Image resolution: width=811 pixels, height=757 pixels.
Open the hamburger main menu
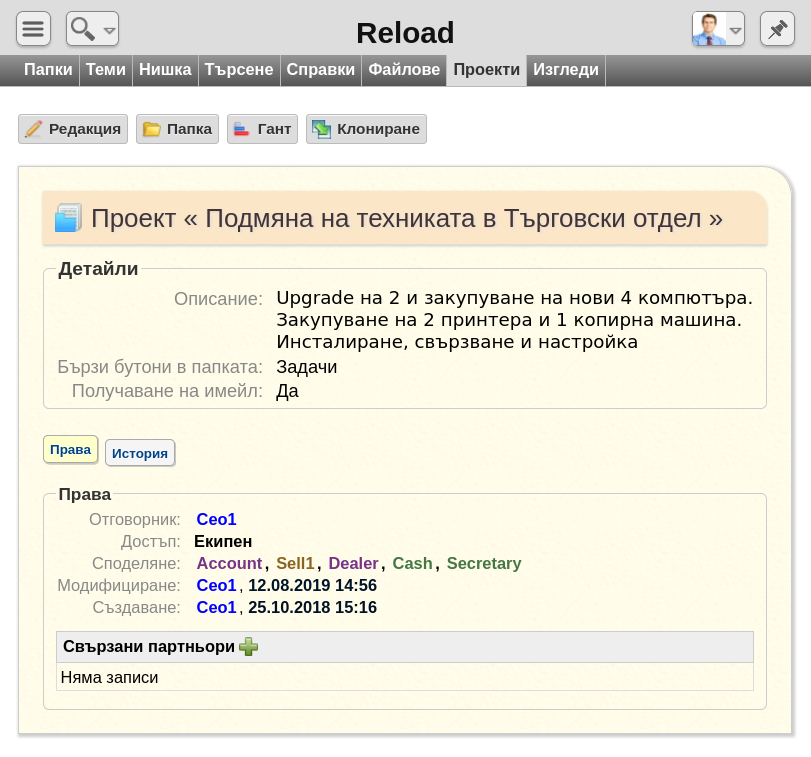pyautogui.click(x=33, y=29)
